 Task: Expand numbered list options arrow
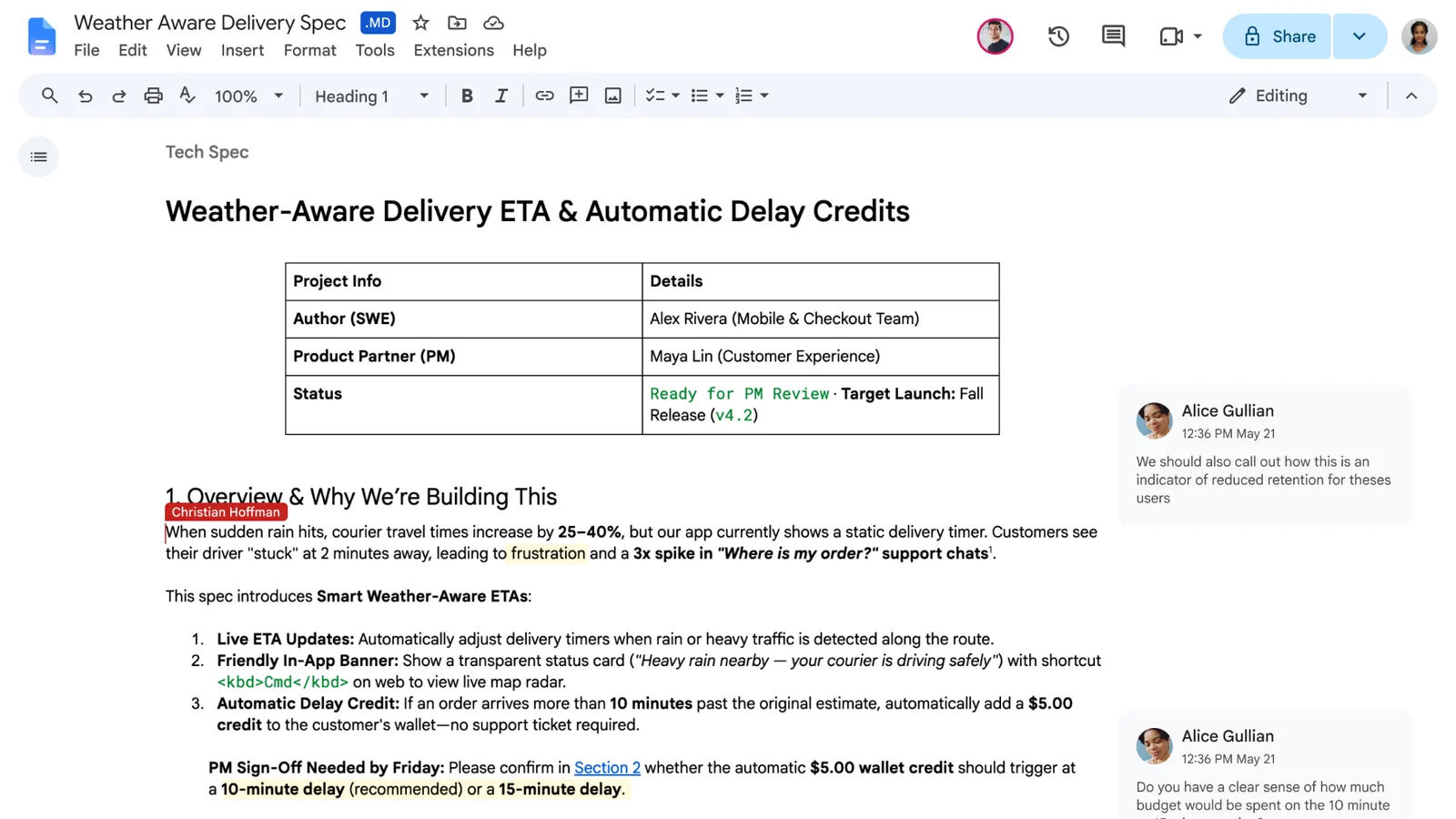coord(764,96)
